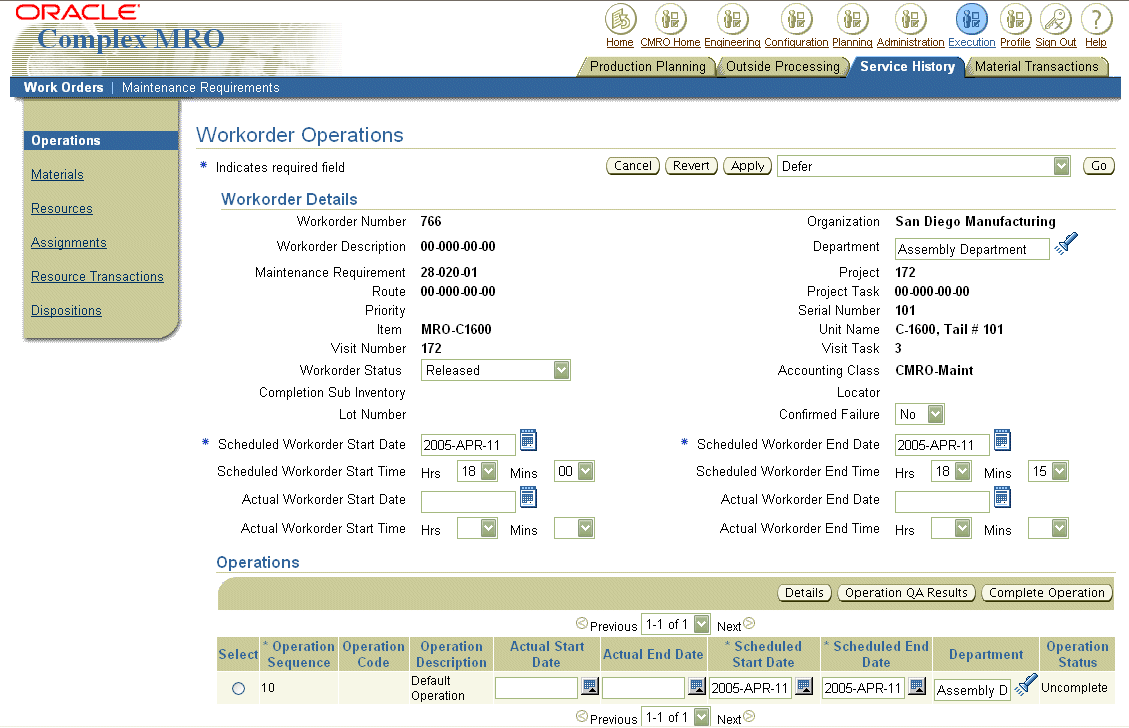Click the Assembly Department input field
Screen dimensions: 1129x728
pos(972,249)
